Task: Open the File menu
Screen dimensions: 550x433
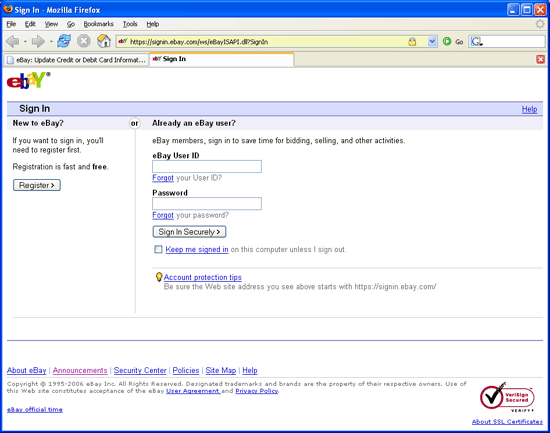Action: 11,24
